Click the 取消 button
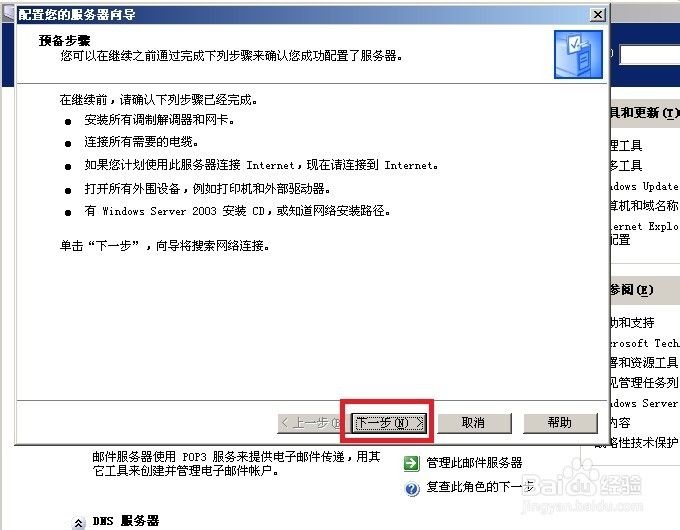The height and width of the screenshot is (530, 680). [x=474, y=422]
